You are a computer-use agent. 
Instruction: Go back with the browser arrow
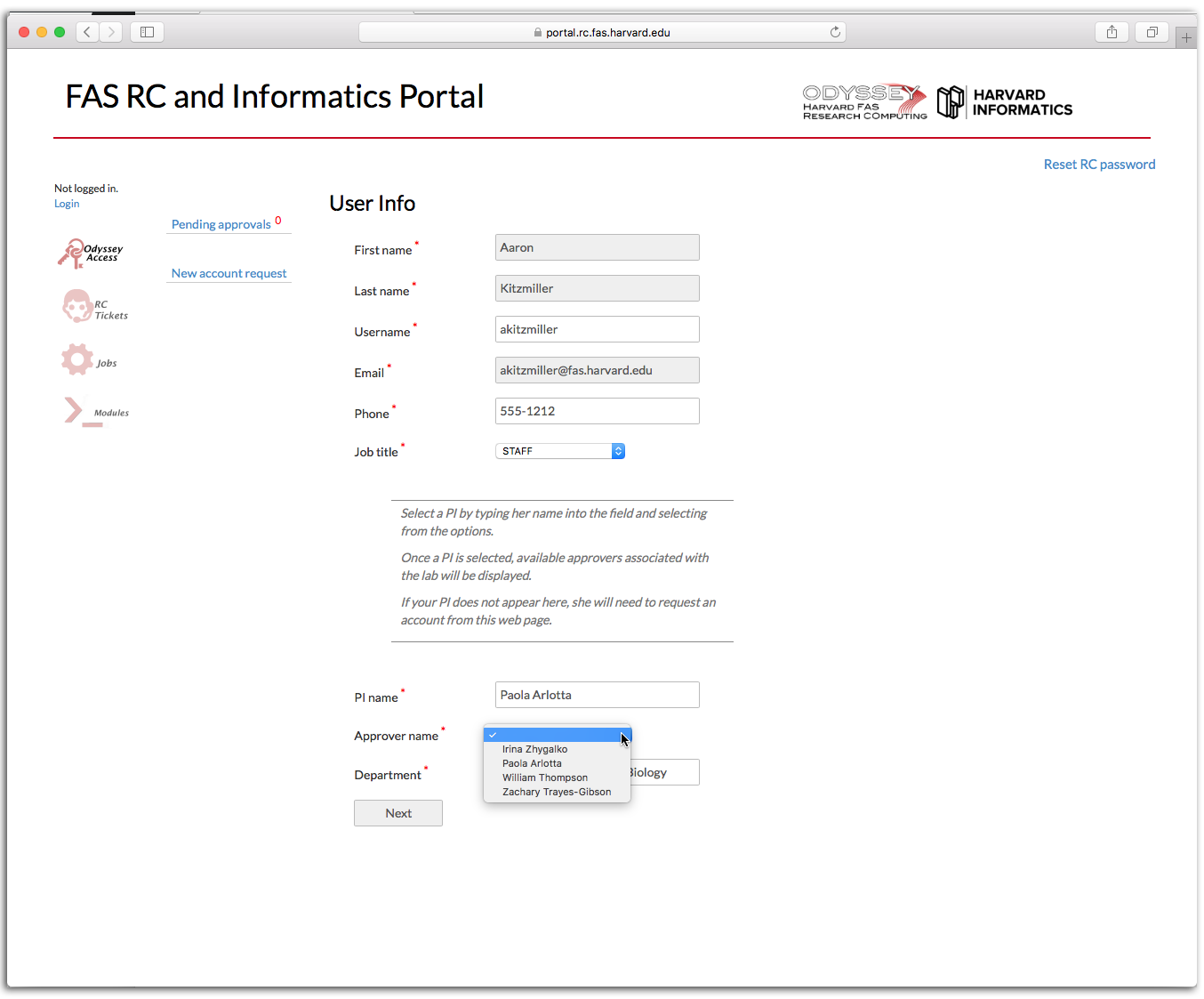[87, 32]
